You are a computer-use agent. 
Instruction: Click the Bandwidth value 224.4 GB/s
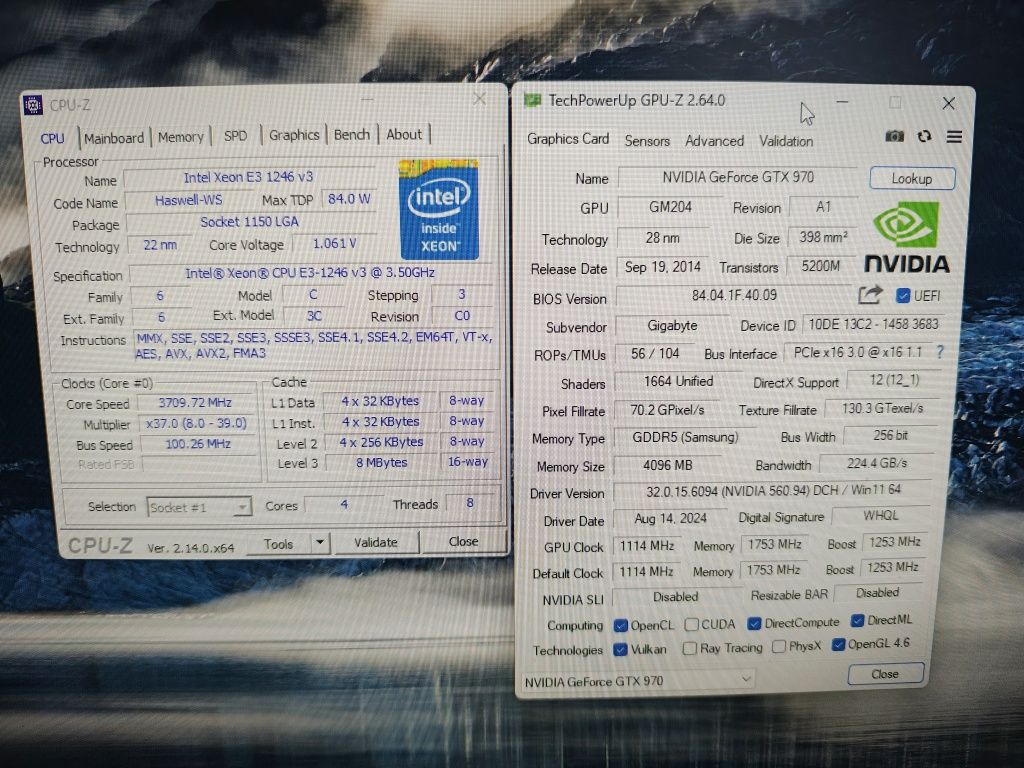pyautogui.click(x=876, y=463)
